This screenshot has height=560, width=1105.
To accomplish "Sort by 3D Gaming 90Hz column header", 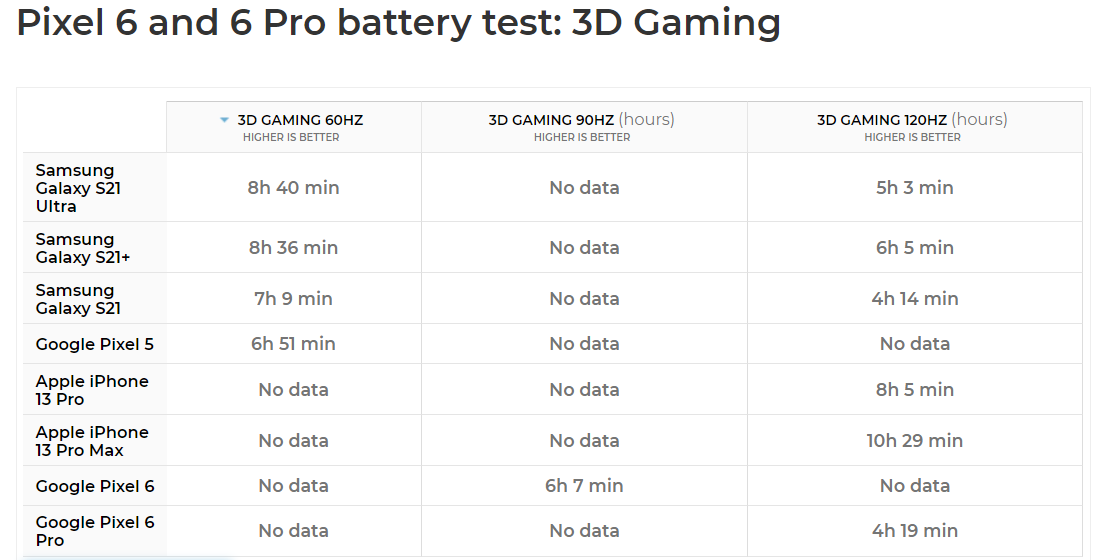I will click(x=581, y=120).
